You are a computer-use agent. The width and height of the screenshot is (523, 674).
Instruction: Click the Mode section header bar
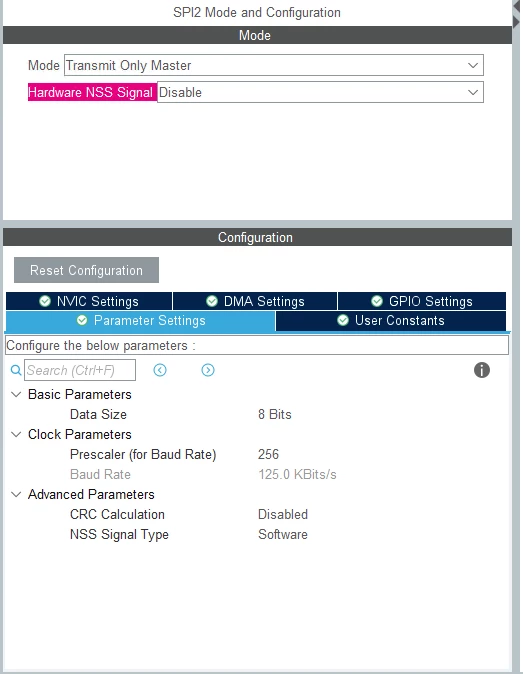pyautogui.click(x=257, y=35)
